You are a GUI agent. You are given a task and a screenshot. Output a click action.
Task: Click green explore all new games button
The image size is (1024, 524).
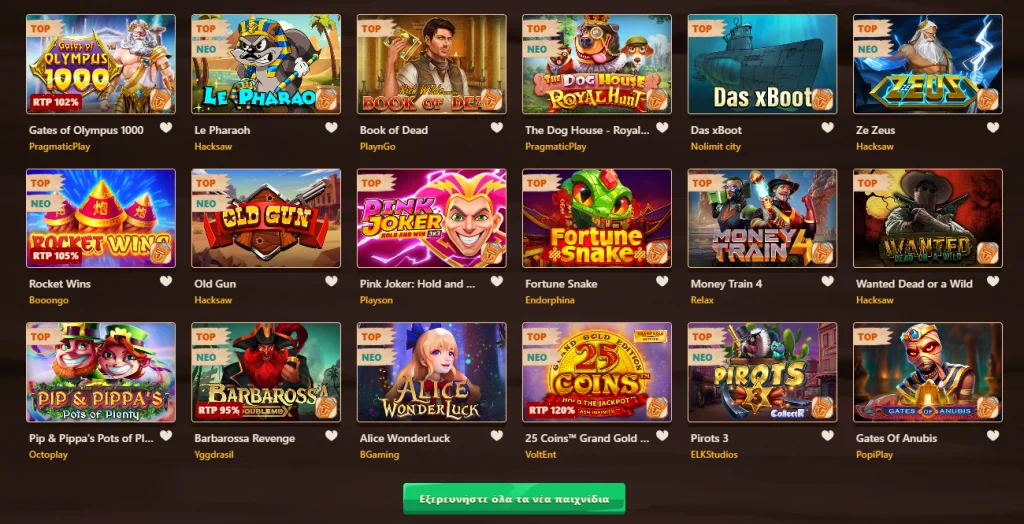tap(514, 499)
